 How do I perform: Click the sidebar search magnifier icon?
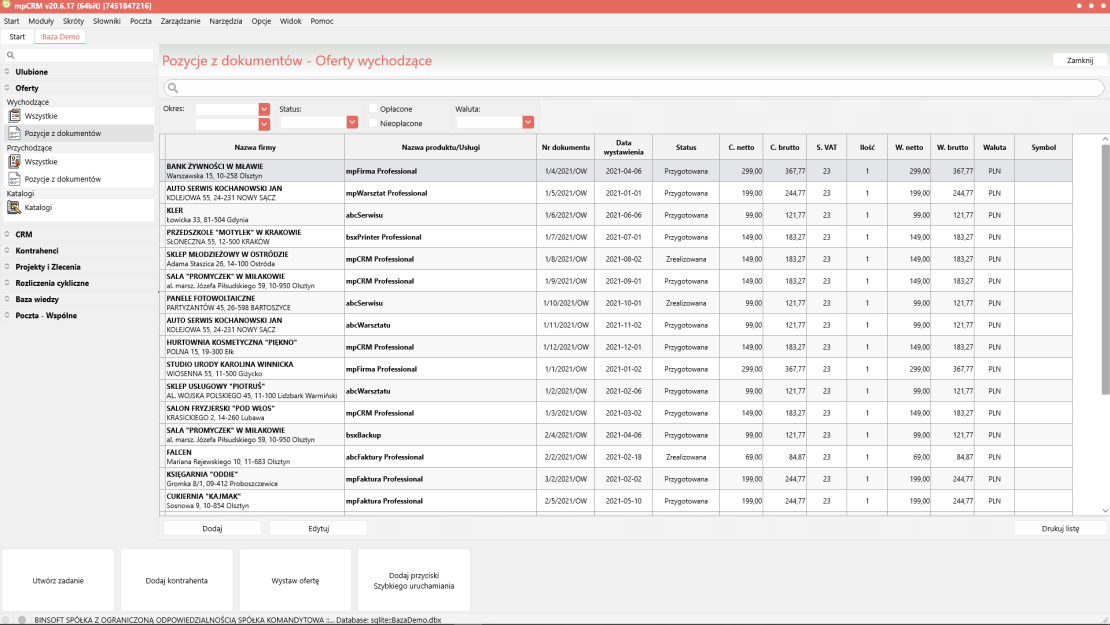pyautogui.click(x=11, y=56)
